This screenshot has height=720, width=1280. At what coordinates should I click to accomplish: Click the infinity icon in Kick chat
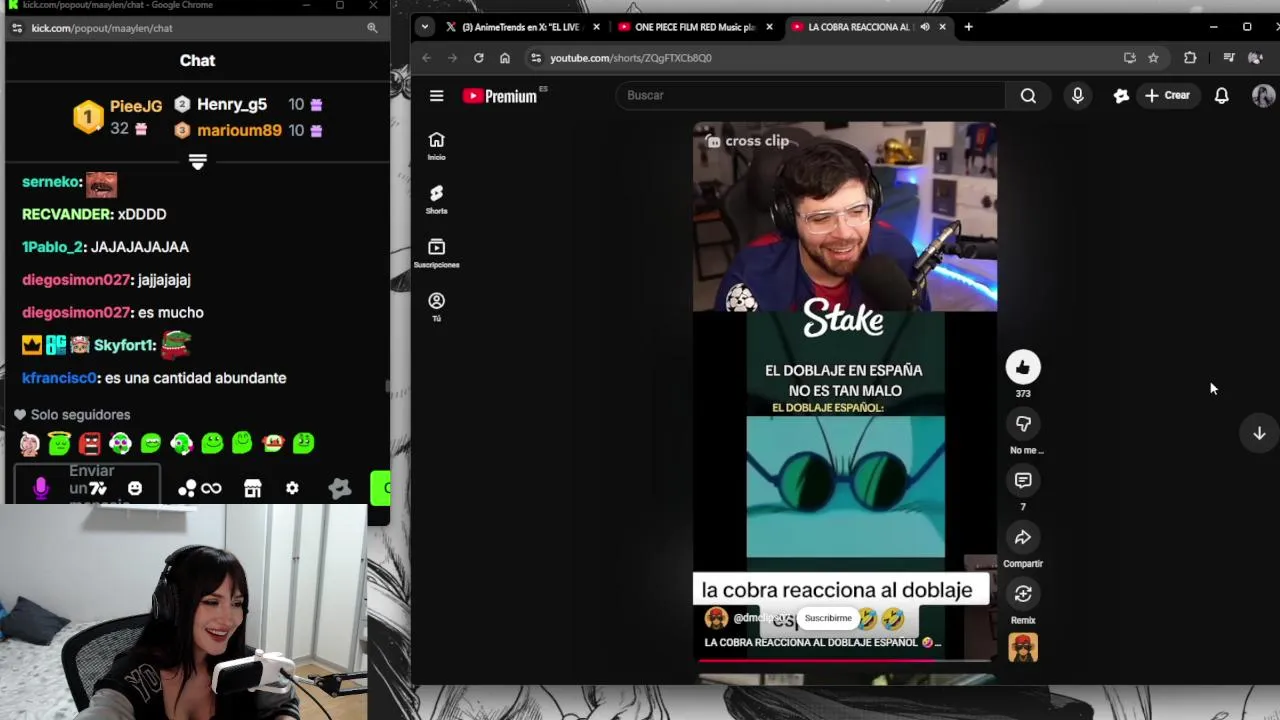(211, 488)
